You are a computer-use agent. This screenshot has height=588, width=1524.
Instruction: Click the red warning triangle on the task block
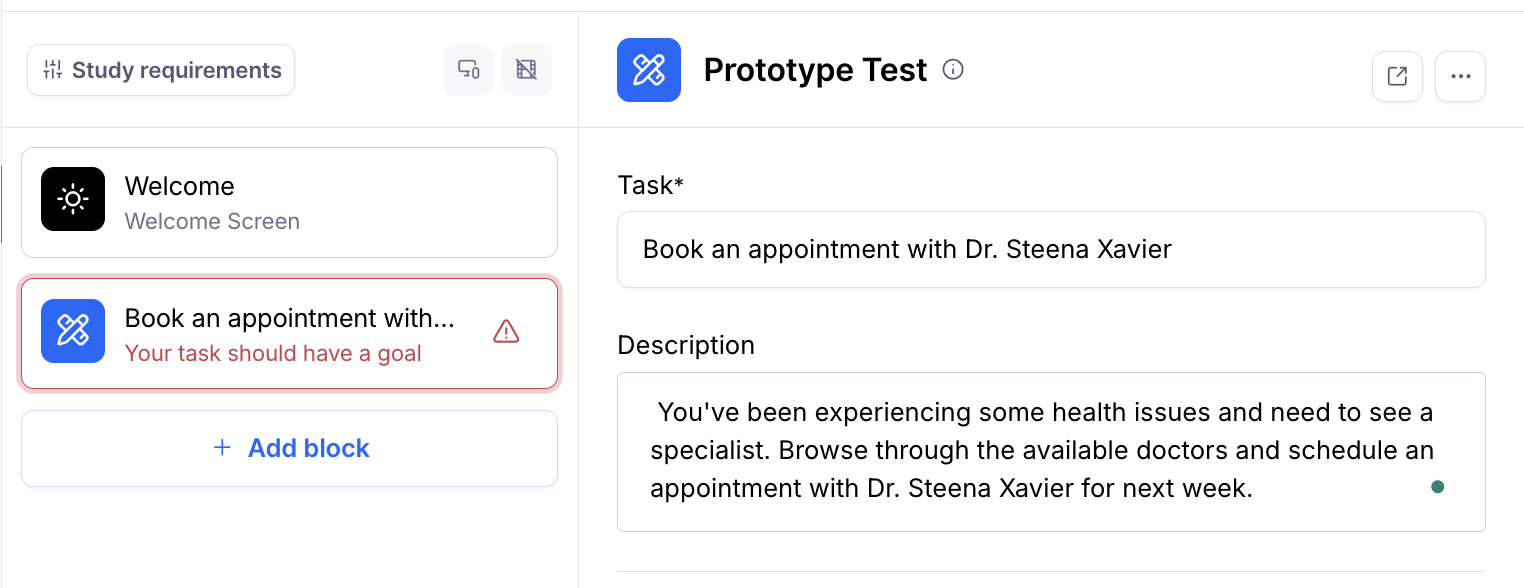click(x=506, y=330)
